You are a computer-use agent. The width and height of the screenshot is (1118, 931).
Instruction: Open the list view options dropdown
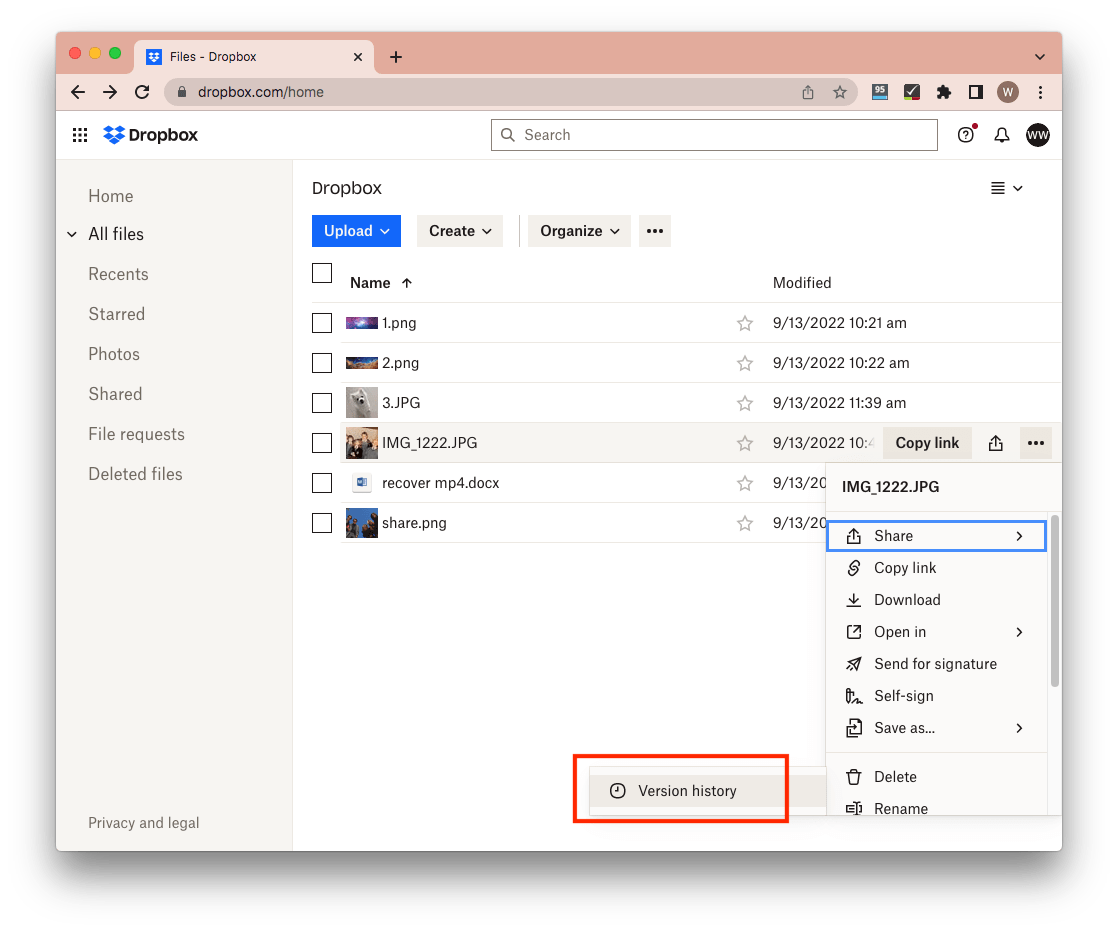[1007, 188]
